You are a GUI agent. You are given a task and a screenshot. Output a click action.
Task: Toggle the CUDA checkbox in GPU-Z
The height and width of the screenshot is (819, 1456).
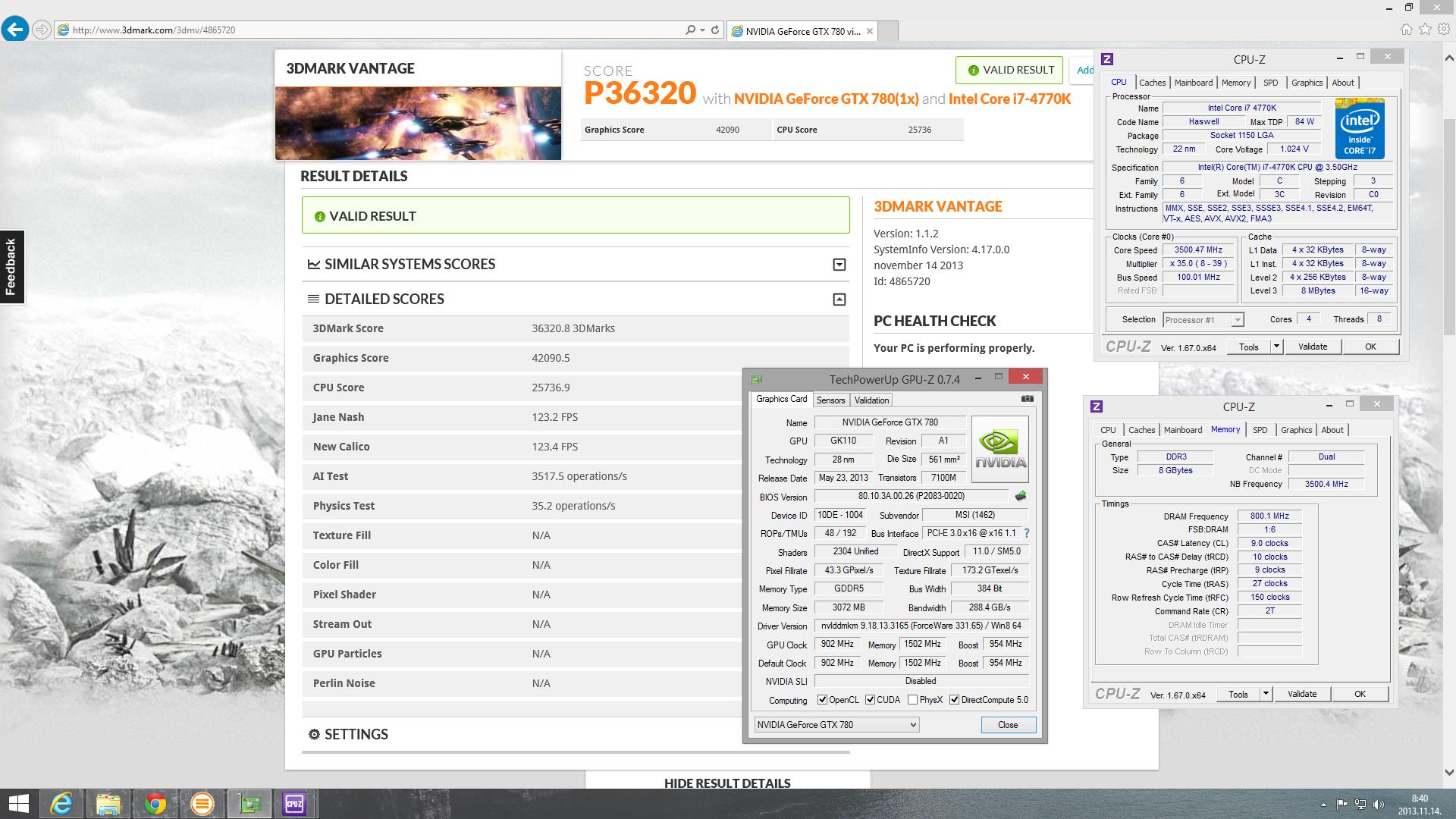870,700
